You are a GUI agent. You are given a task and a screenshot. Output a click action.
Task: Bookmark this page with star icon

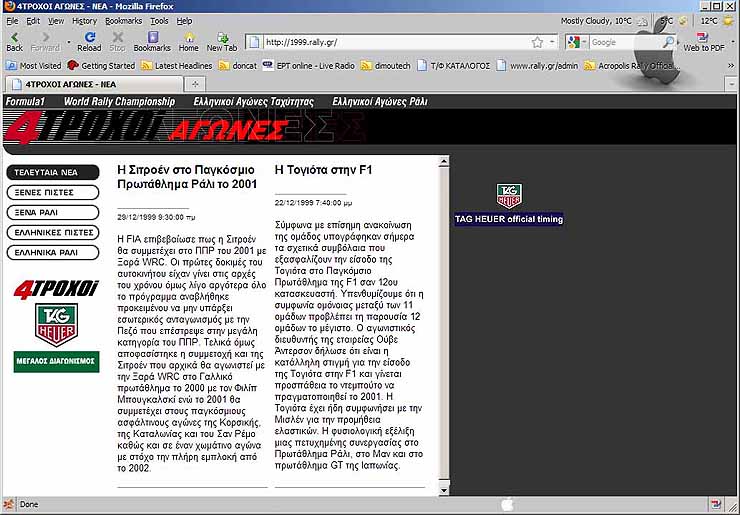(537, 42)
